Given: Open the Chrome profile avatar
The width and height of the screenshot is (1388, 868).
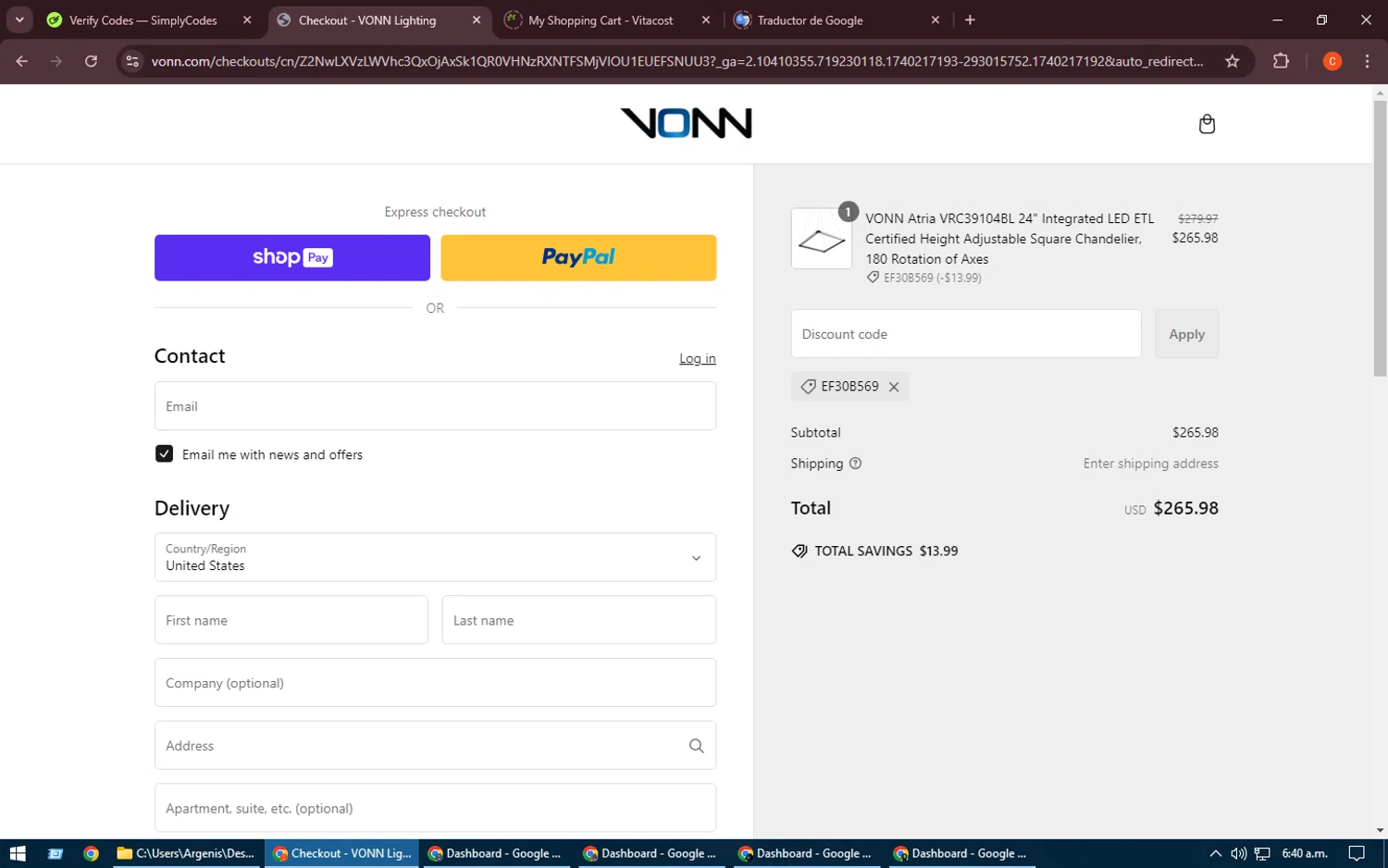Looking at the screenshot, I should click(1332, 61).
